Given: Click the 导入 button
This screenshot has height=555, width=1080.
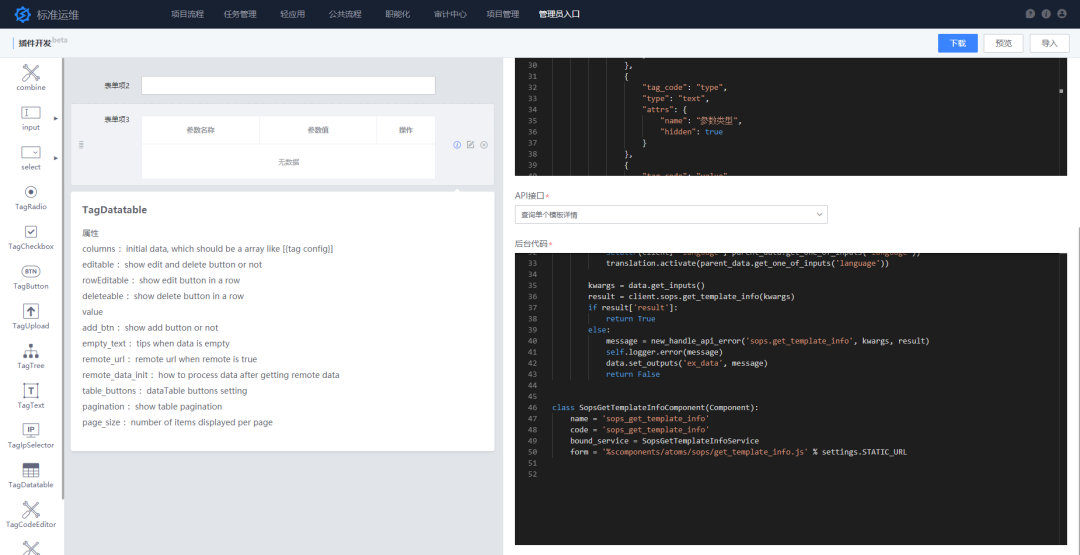Looking at the screenshot, I should point(1050,43).
